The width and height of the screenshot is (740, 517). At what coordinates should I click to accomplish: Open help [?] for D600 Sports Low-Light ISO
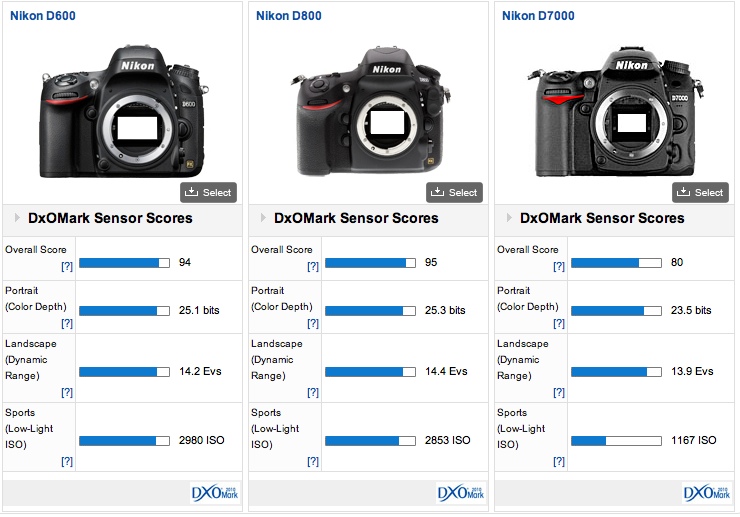click(x=67, y=461)
